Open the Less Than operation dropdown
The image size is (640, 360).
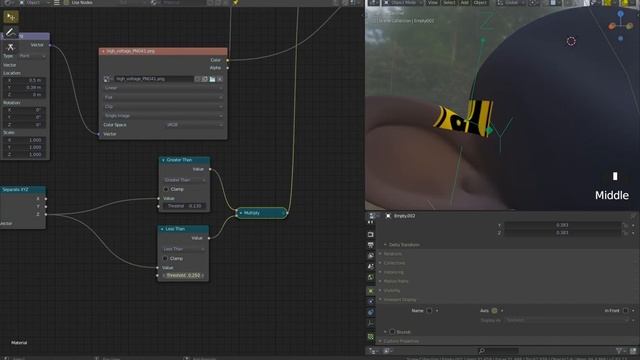[183, 249]
